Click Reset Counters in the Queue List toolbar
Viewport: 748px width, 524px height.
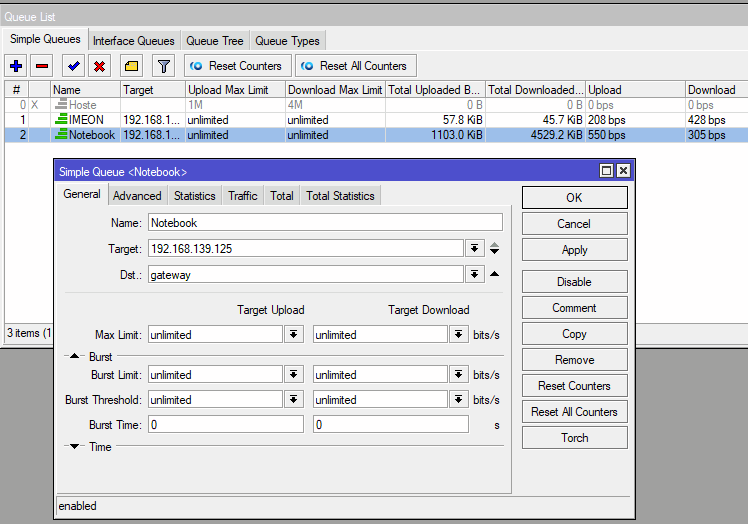click(236, 66)
